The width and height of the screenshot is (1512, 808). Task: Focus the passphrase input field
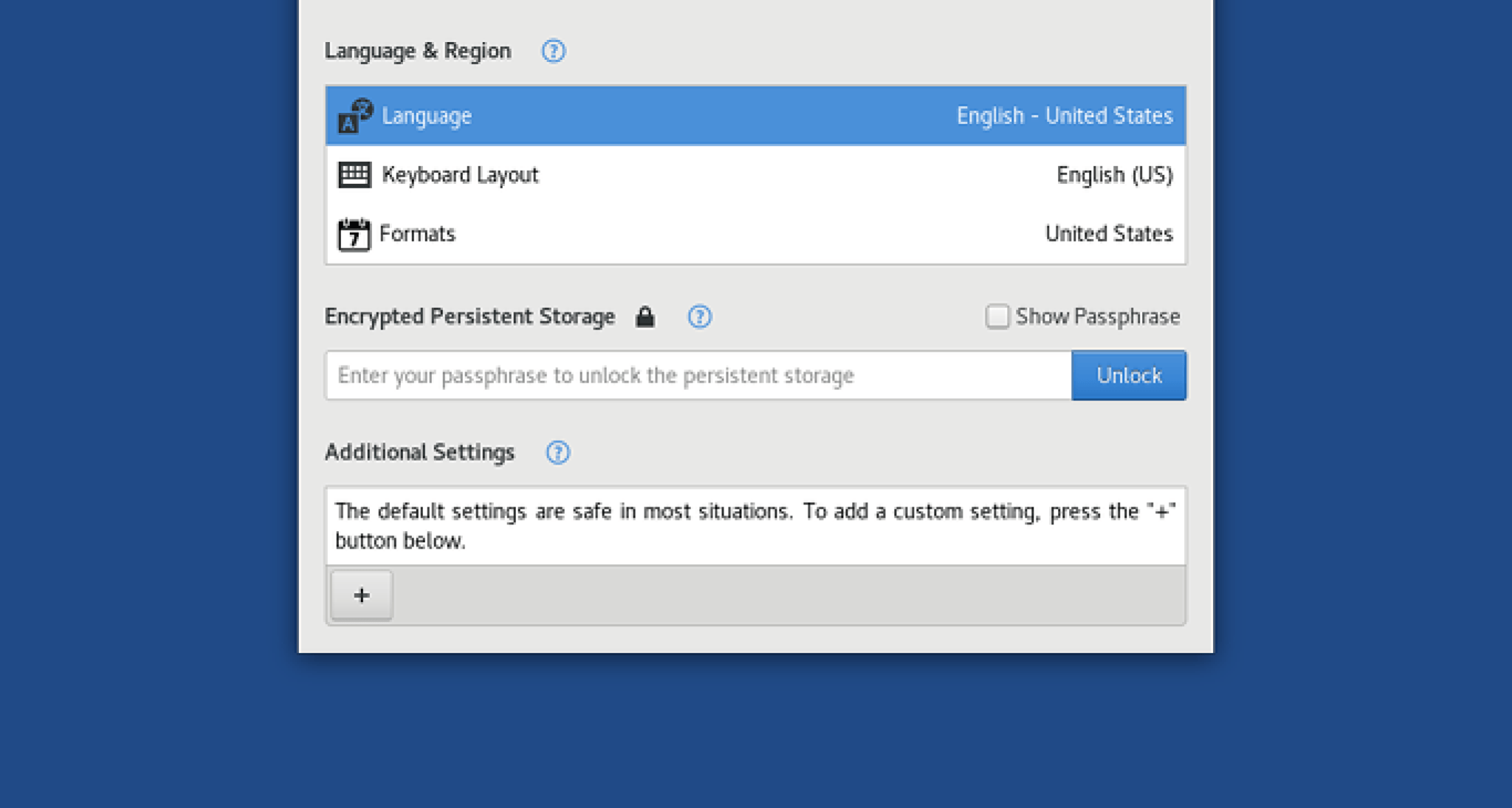(698, 376)
